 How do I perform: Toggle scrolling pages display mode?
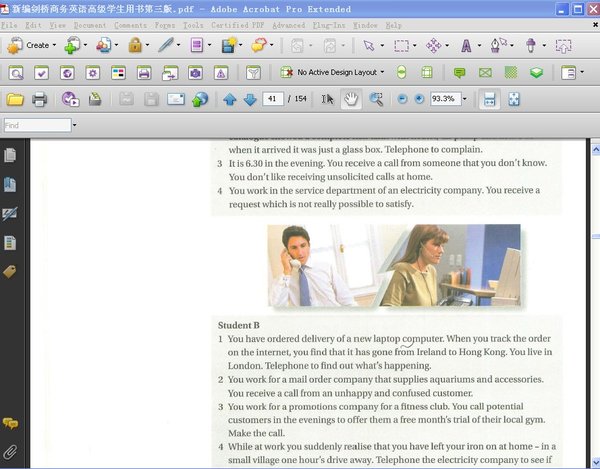(x=490, y=99)
